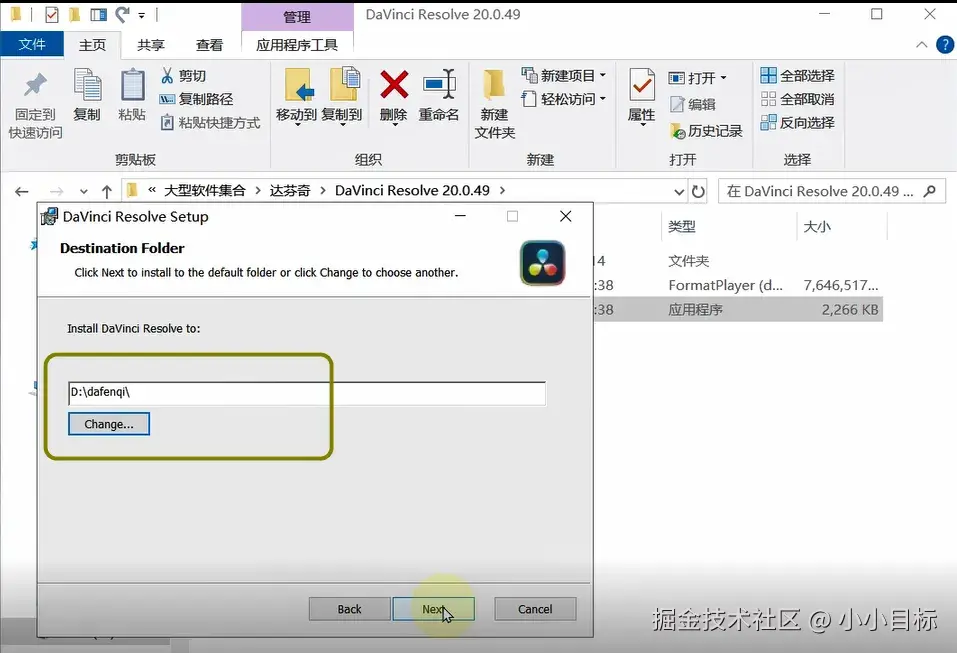Image resolution: width=957 pixels, height=653 pixels.
Task: Click the Refresh button beside address bar
Action: click(x=698, y=192)
